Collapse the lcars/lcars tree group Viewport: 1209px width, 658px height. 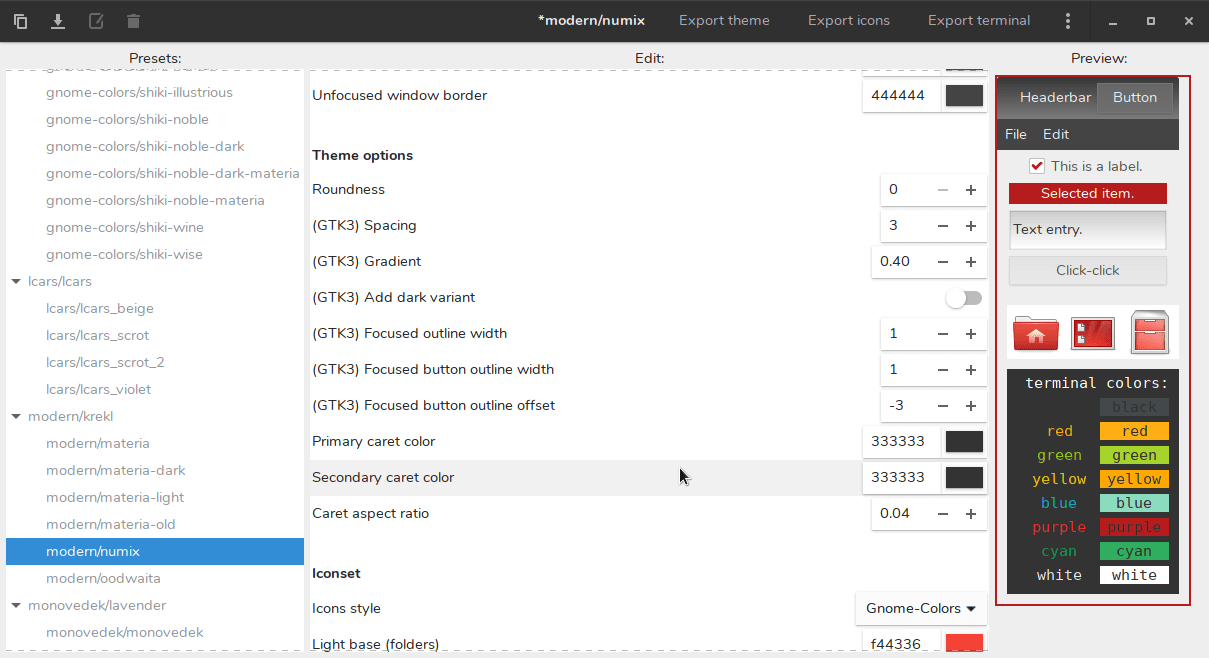tap(16, 282)
